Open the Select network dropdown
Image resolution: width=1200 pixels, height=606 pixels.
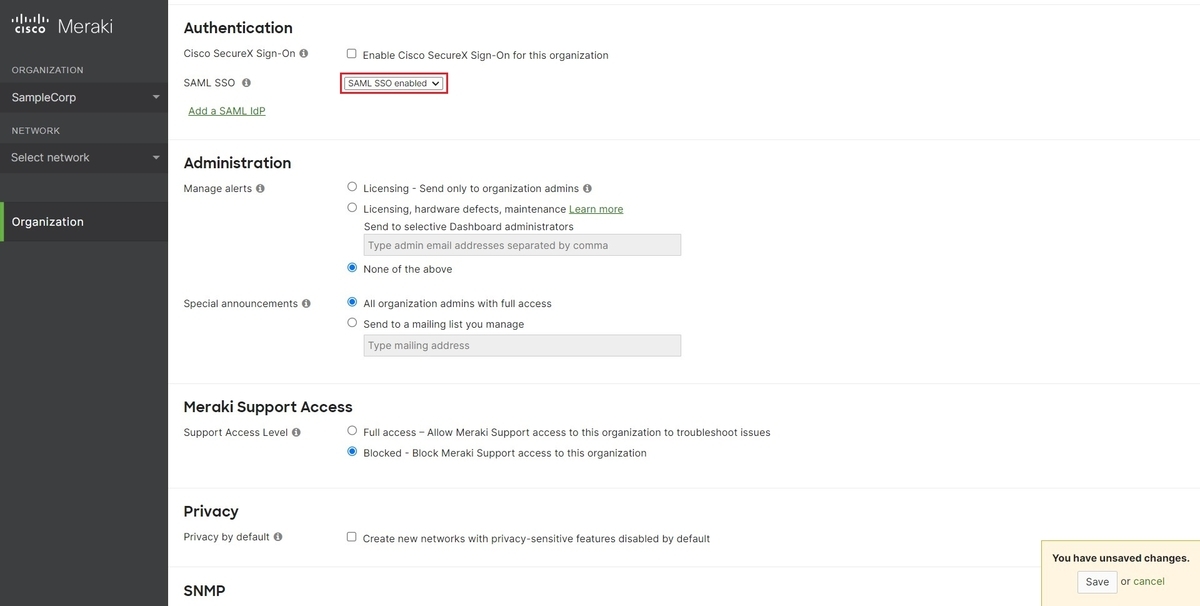coord(84,157)
